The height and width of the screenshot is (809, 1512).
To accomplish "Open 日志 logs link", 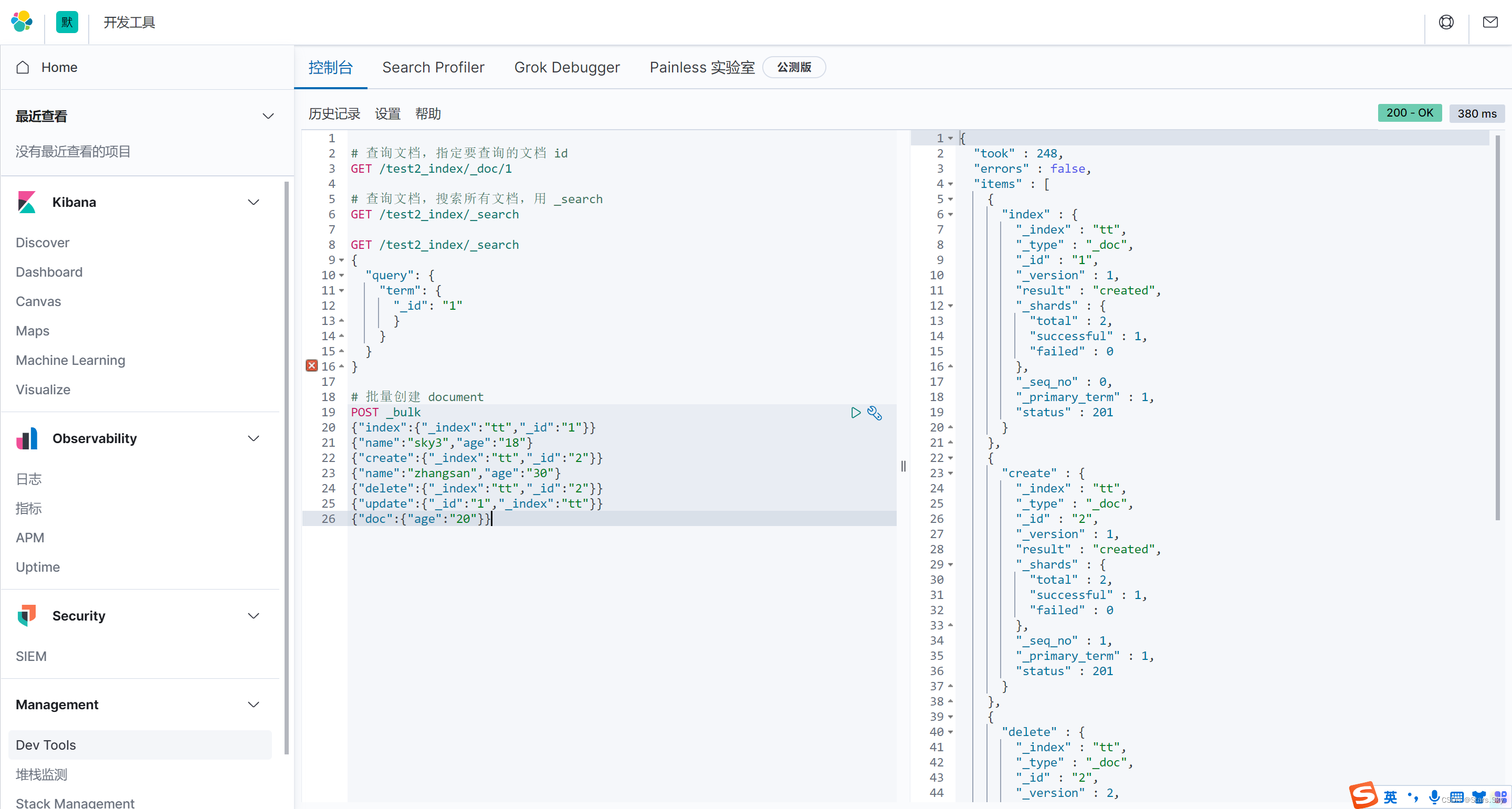I will (x=29, y=479).
